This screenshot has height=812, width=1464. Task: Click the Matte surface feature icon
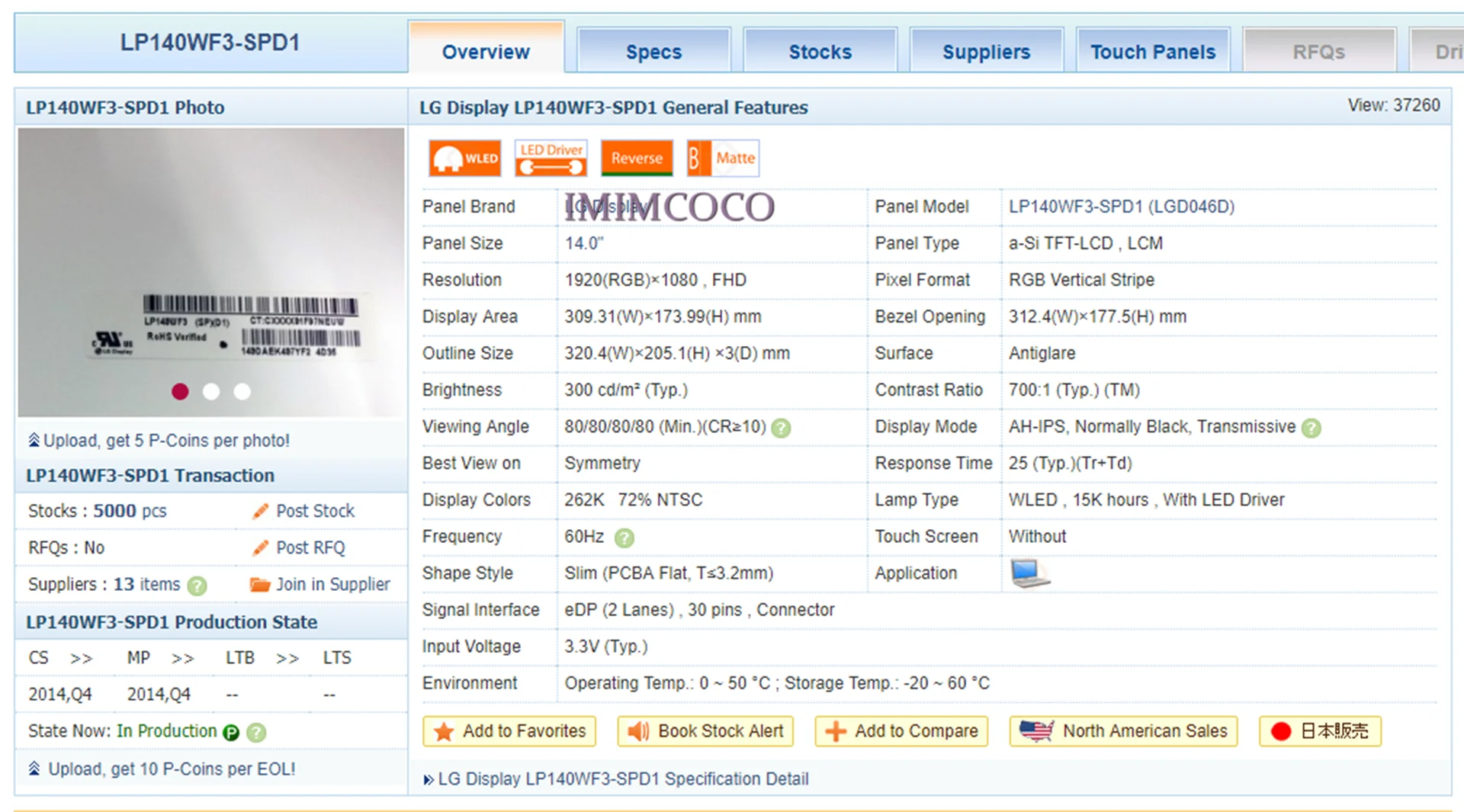[x=723, y=159]
